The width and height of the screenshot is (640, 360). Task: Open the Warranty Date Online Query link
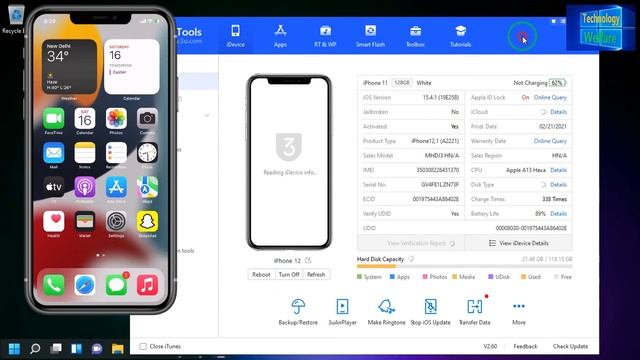[550, 141]
